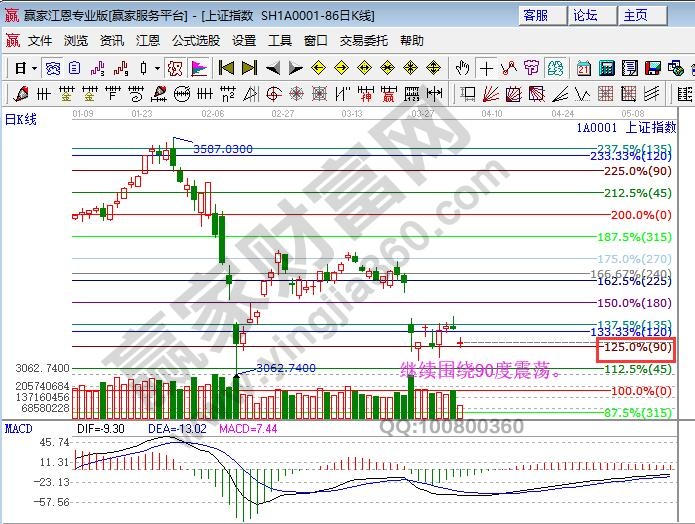
Task: Click the calendar icon showing 21
Action: click(583, 68)
